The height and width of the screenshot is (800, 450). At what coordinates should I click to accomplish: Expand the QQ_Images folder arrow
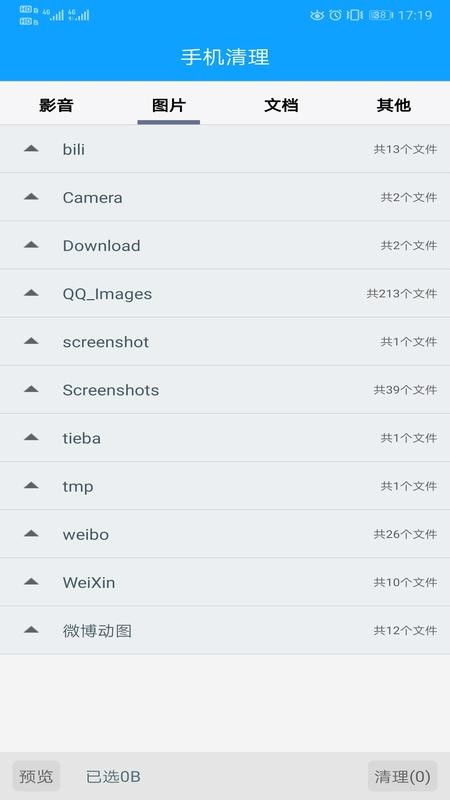(31, 293)
